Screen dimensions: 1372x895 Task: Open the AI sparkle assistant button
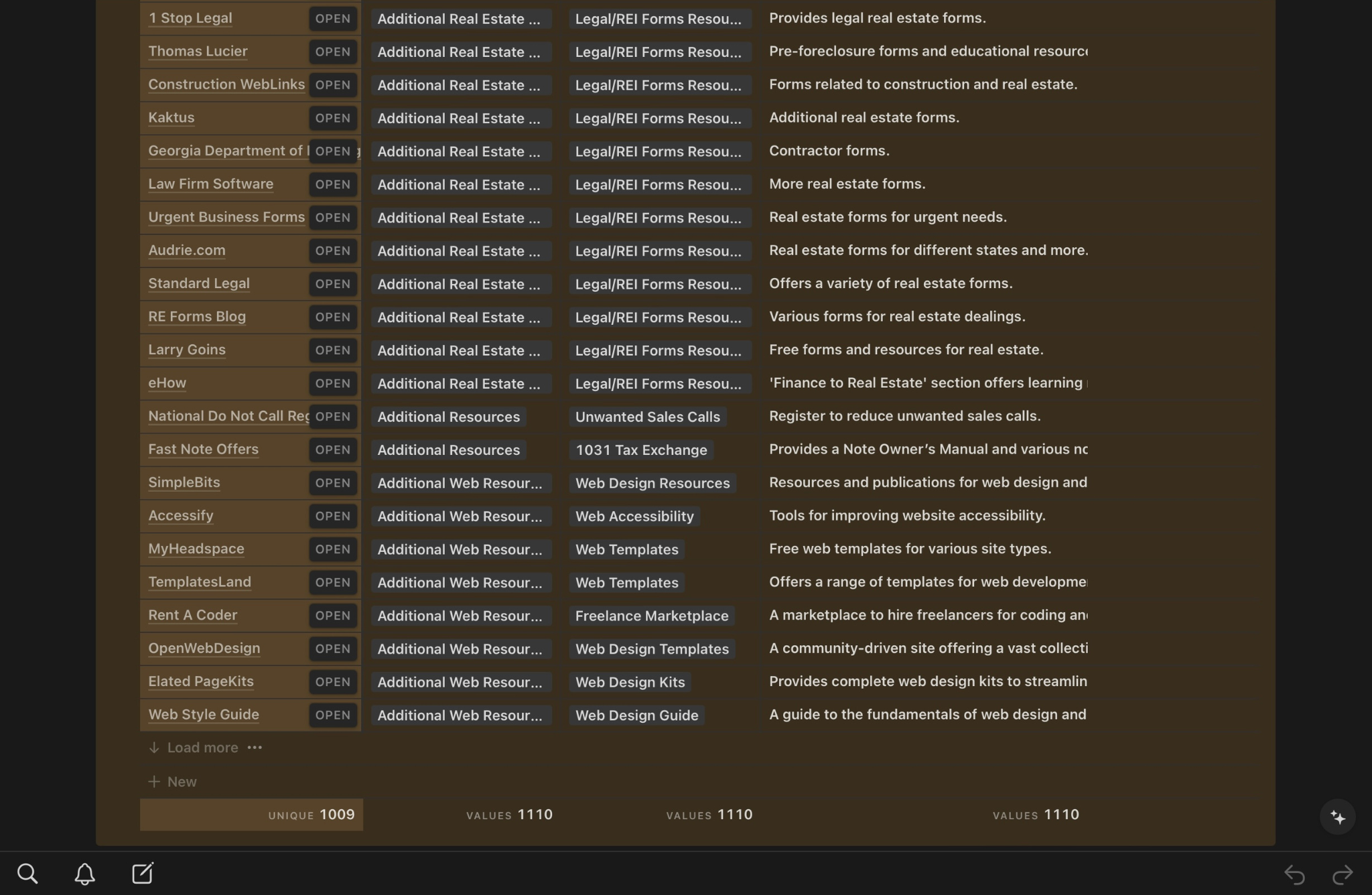click(1337, 817)
